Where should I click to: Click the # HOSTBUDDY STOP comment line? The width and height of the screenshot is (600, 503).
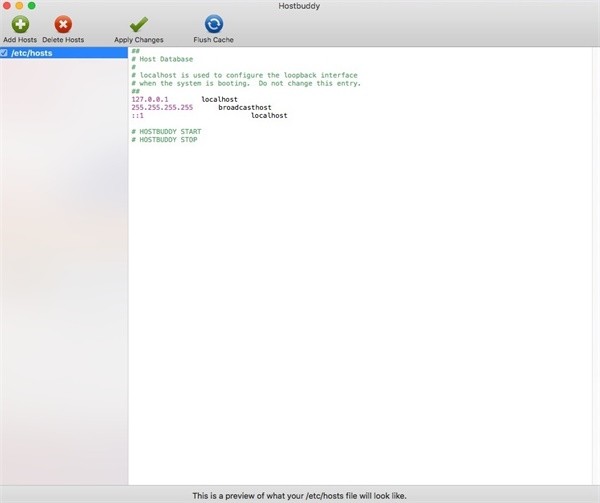coord(164,139)
